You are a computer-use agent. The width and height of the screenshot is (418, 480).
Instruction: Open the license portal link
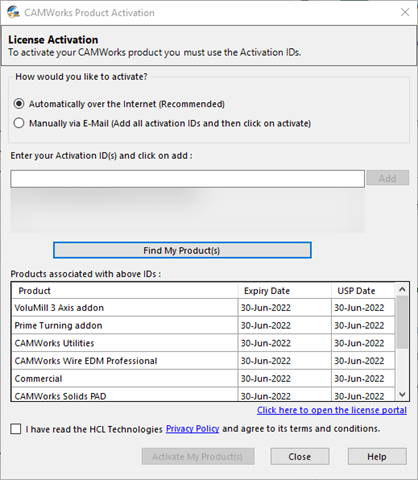coord(332,410)
